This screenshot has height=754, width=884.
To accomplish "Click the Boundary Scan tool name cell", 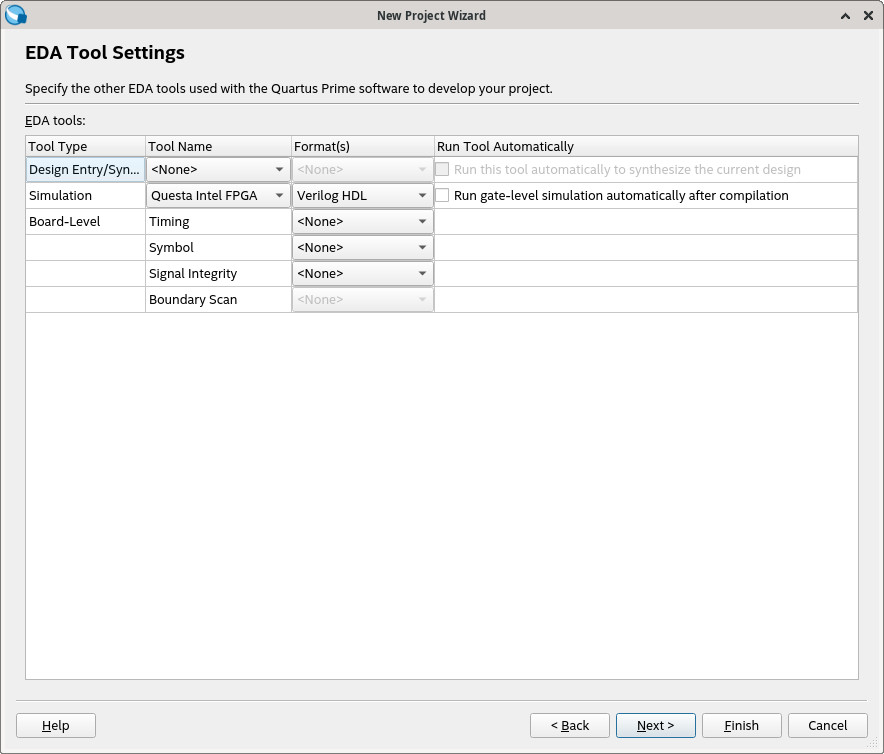I will [218, 299].
